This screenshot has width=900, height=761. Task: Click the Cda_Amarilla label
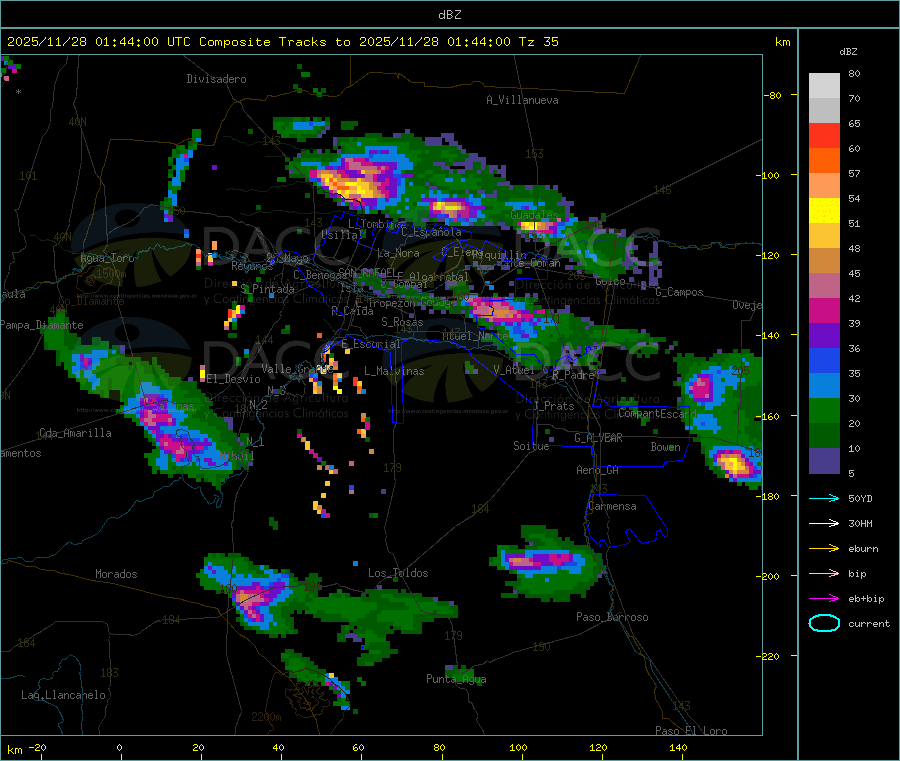tap(75, 433)
